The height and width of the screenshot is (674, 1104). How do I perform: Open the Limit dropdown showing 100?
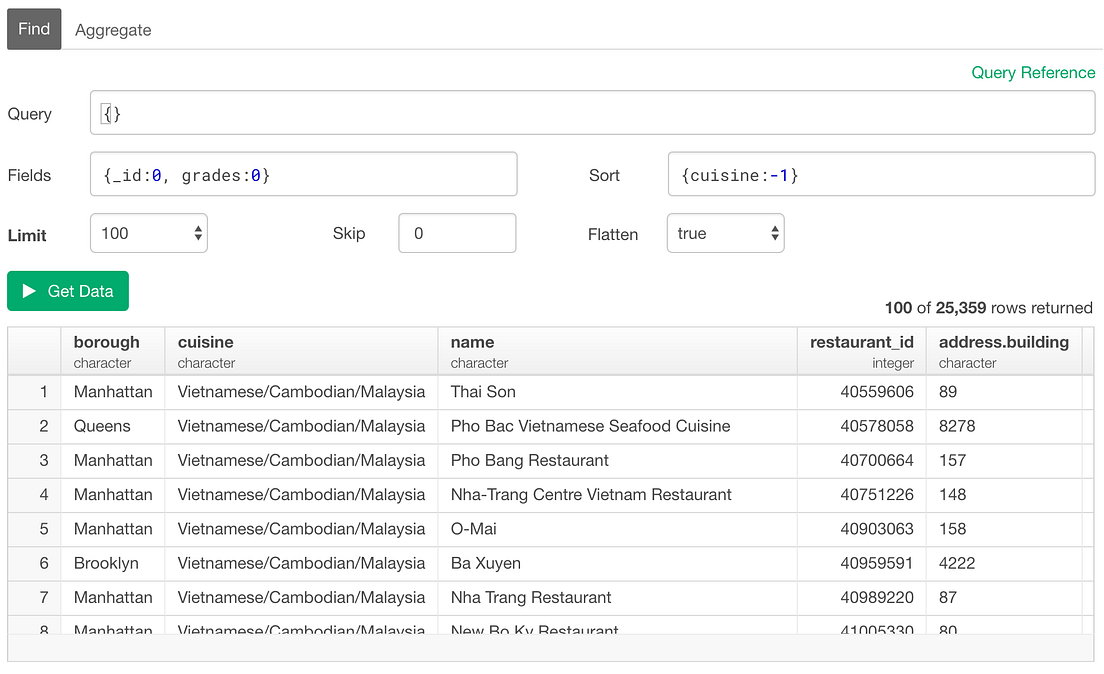coord(148,232)
